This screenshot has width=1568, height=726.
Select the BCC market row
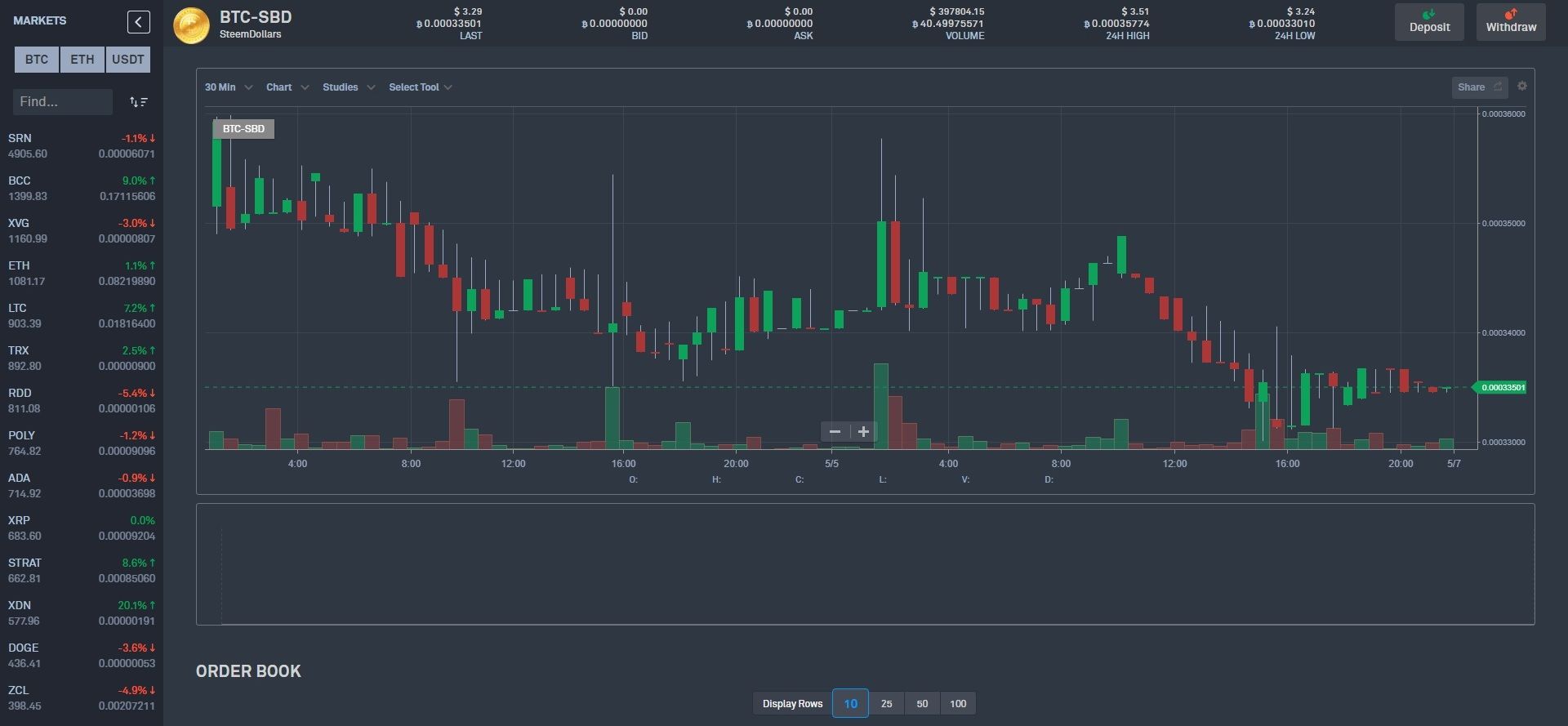tap(82, 188)
